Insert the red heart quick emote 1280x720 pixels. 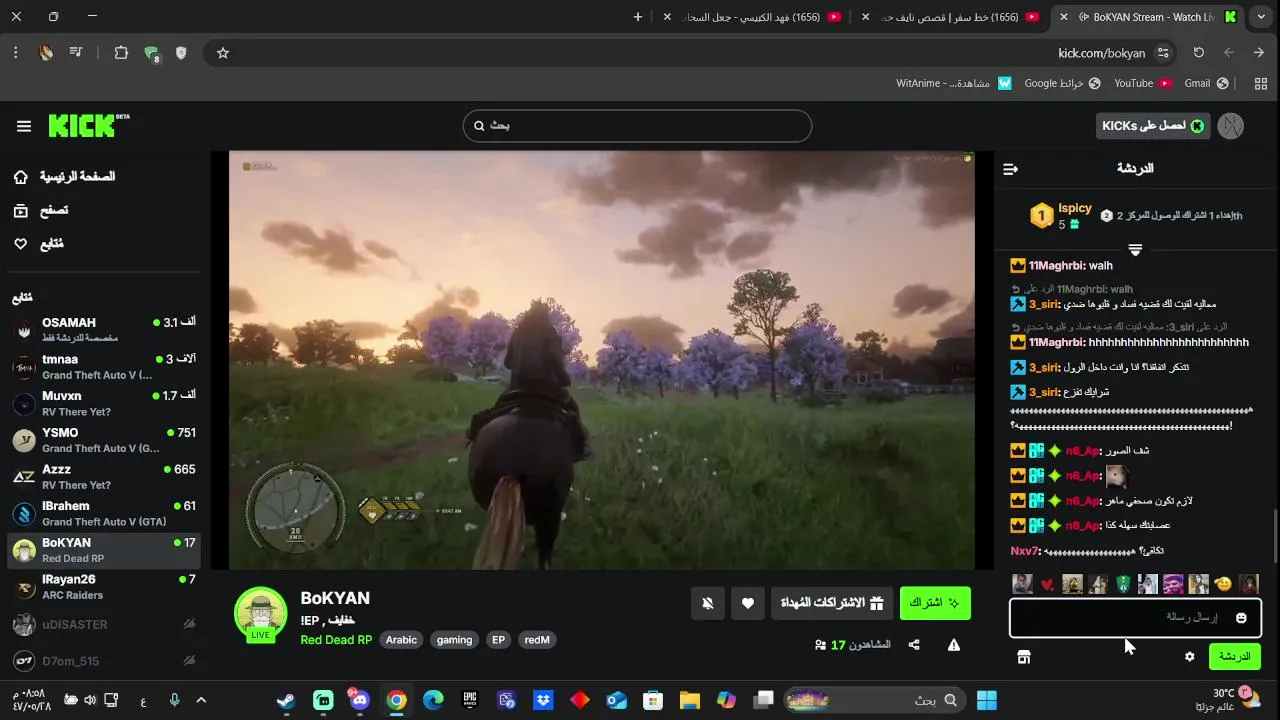pyautogui.click(x=1048, y=584)
